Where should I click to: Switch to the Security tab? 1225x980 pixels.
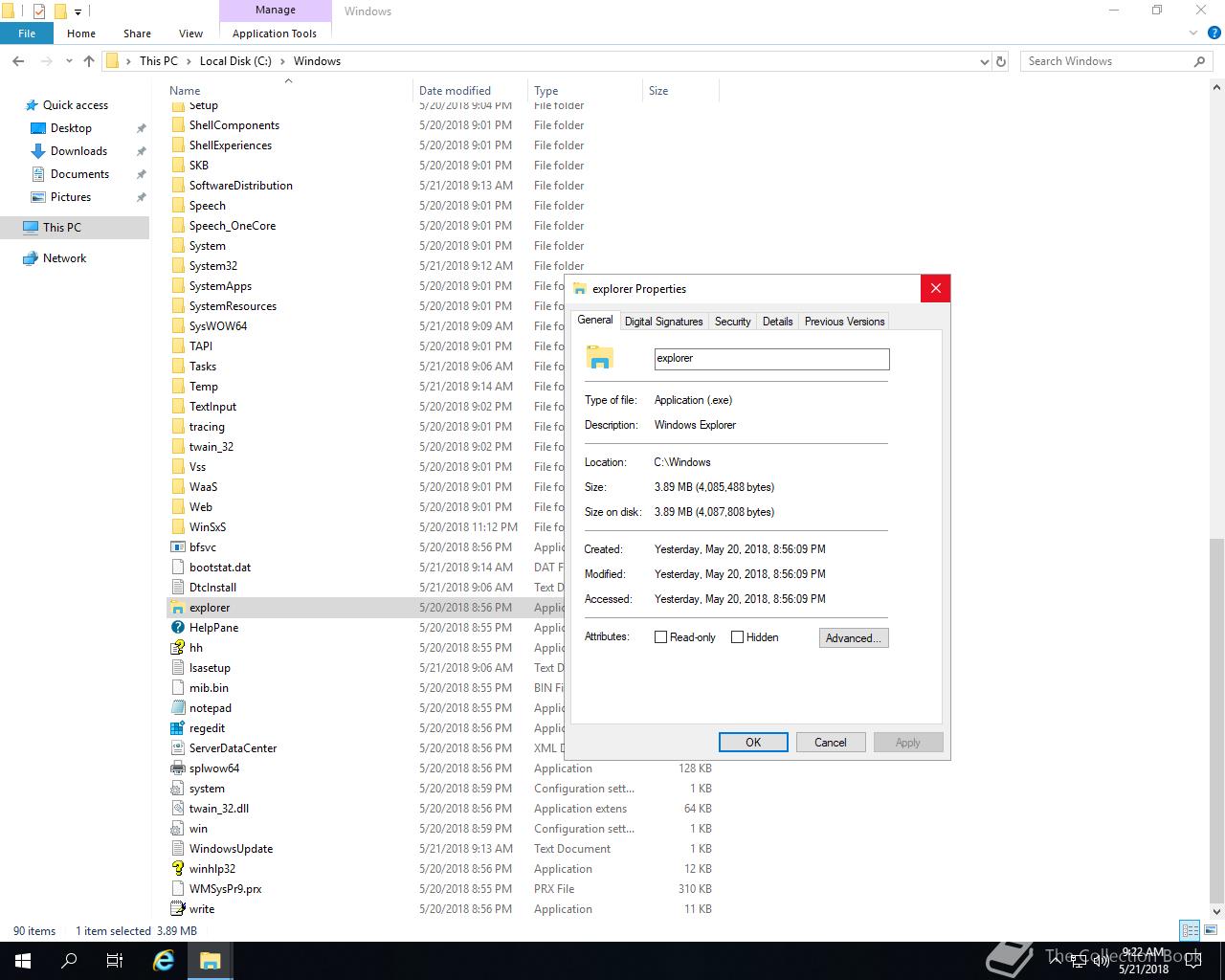733,322
